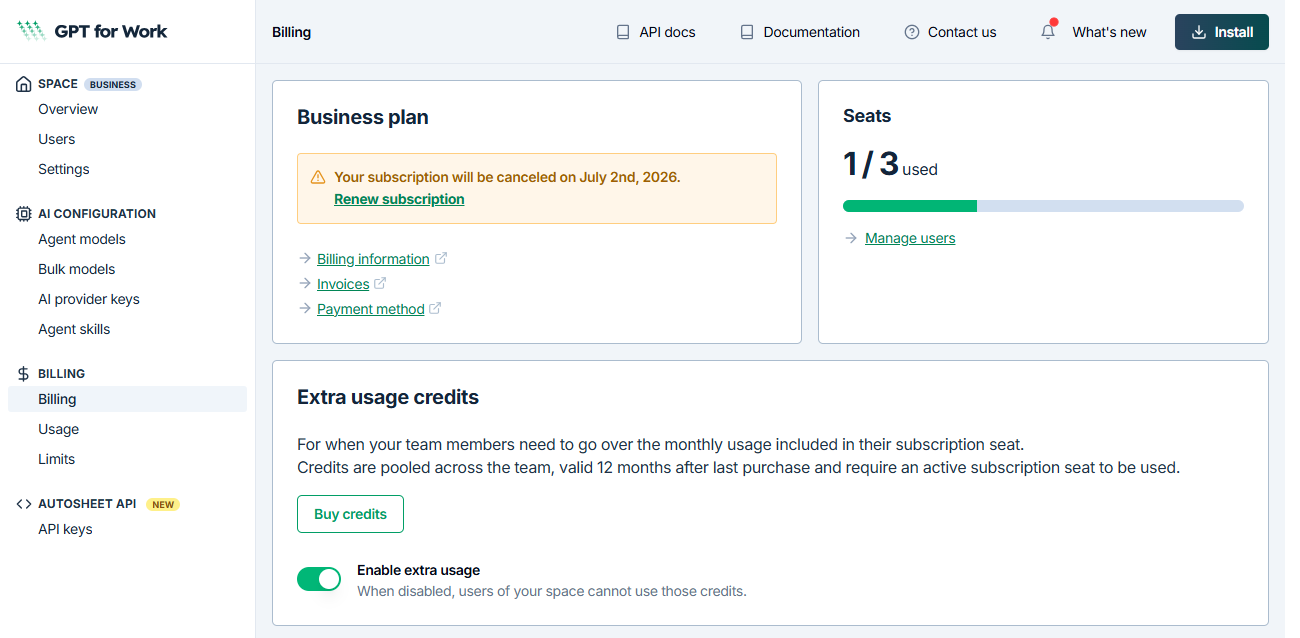Open Documentation link
This screenshot has width=1300, height=638.
800,32
